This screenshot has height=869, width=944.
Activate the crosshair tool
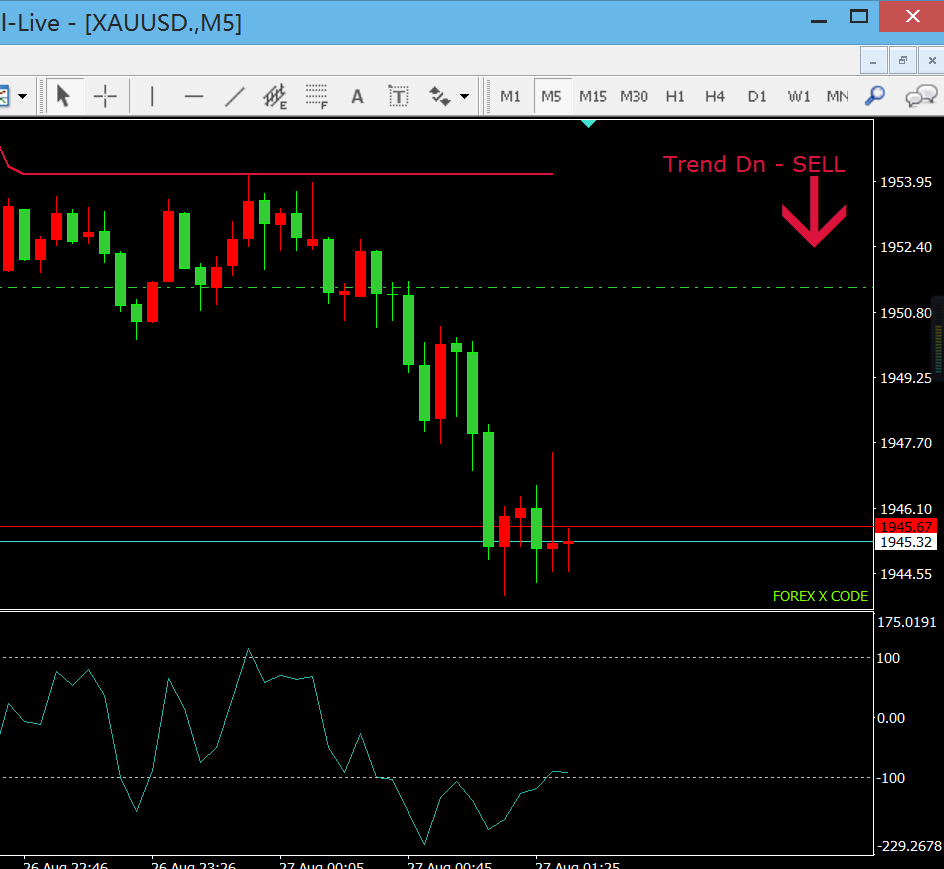tap(105, 96)
